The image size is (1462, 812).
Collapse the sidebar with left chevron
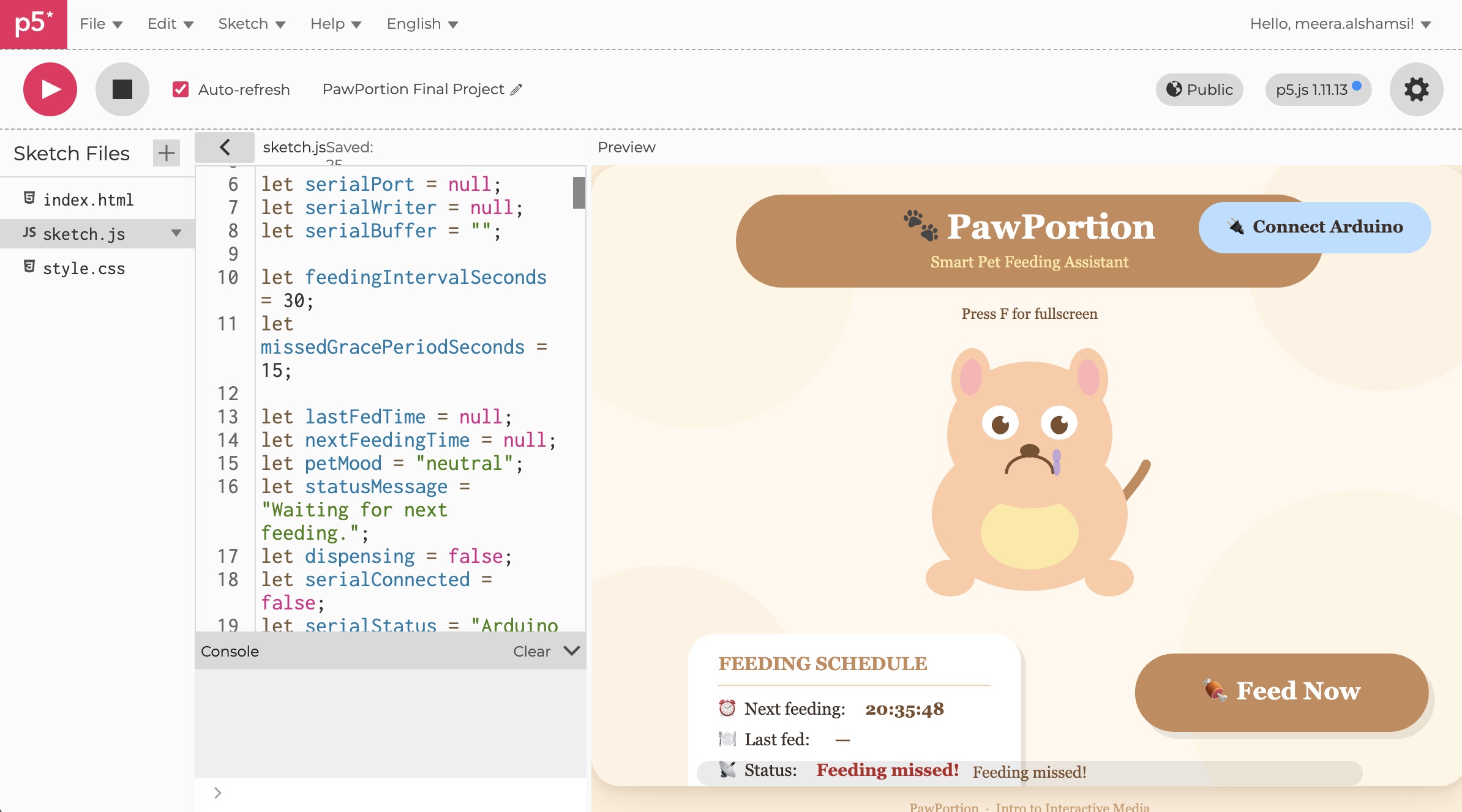point(225,147)
